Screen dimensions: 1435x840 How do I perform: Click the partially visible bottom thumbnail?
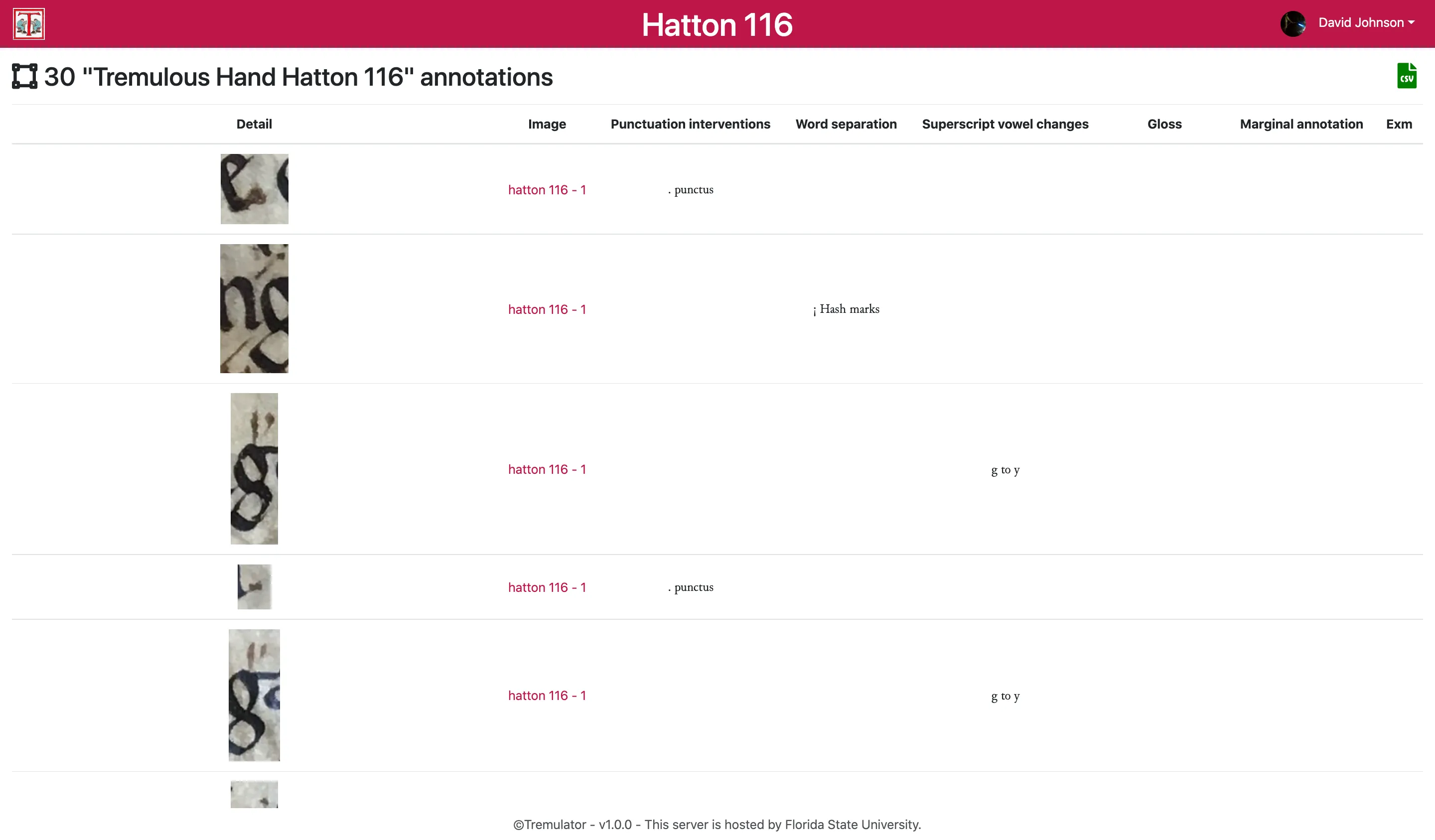(254, 794)
